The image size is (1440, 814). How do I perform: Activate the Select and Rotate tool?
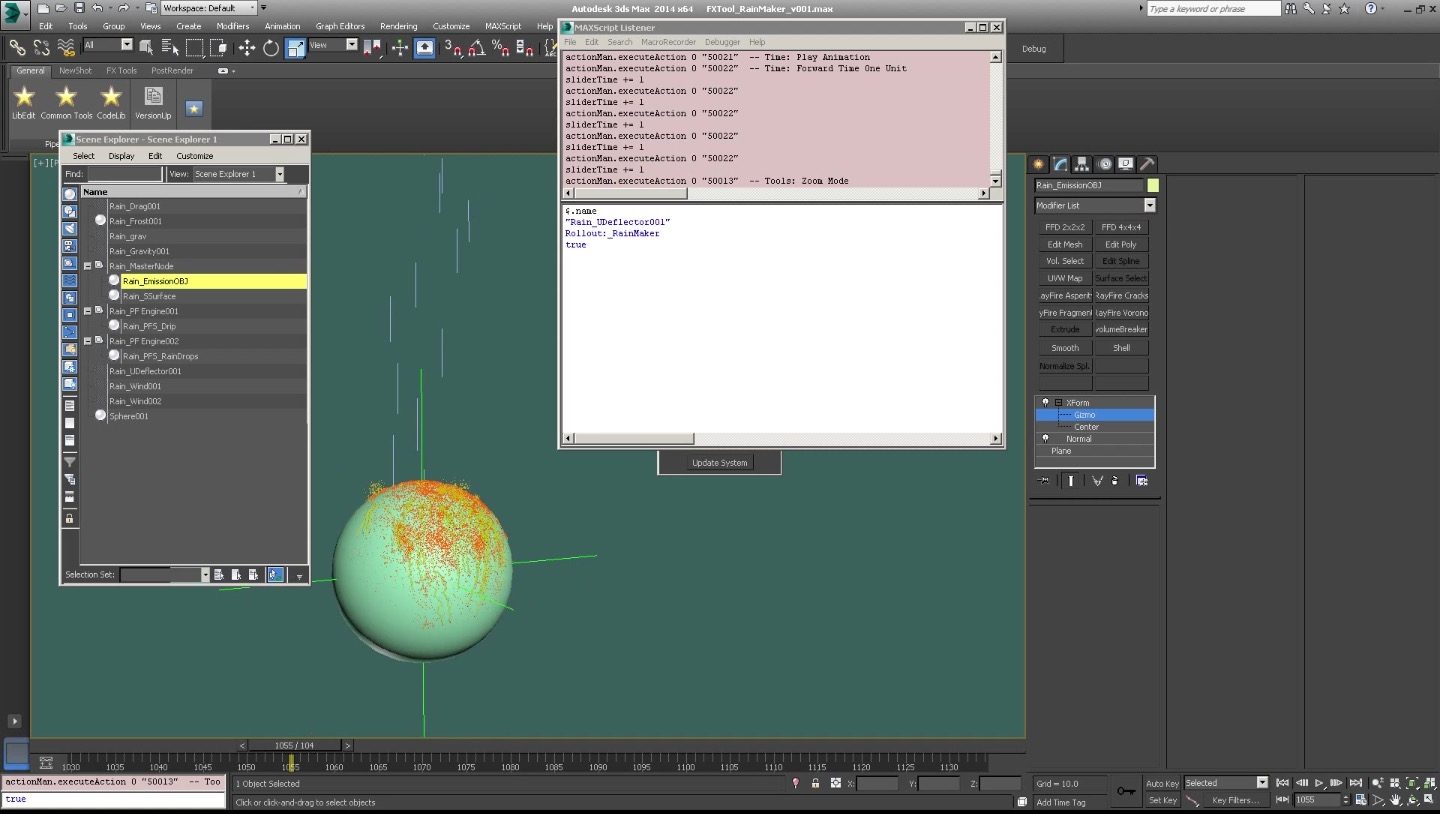tap(271, 48)
